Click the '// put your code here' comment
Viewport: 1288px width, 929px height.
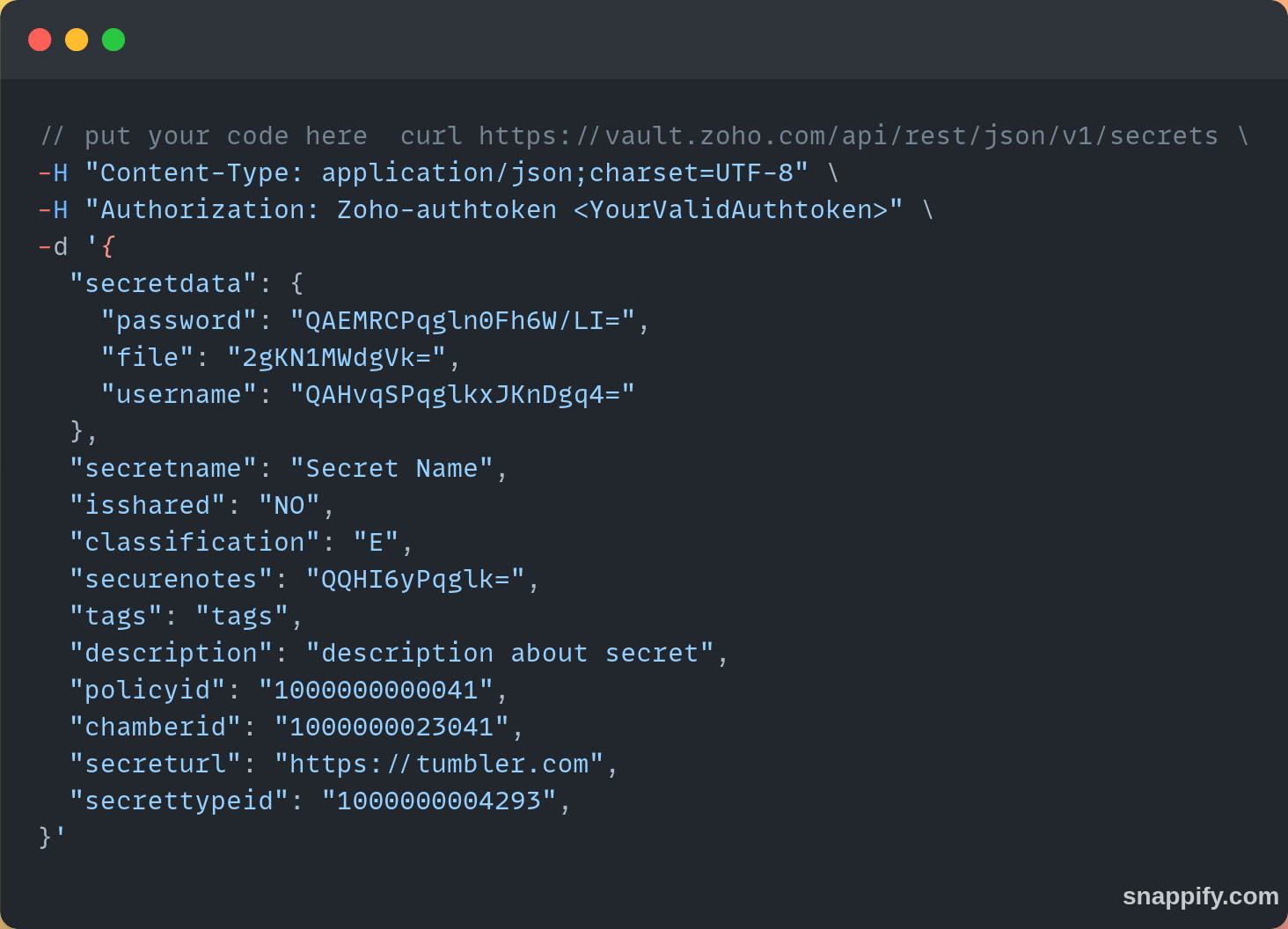point(204,135)
